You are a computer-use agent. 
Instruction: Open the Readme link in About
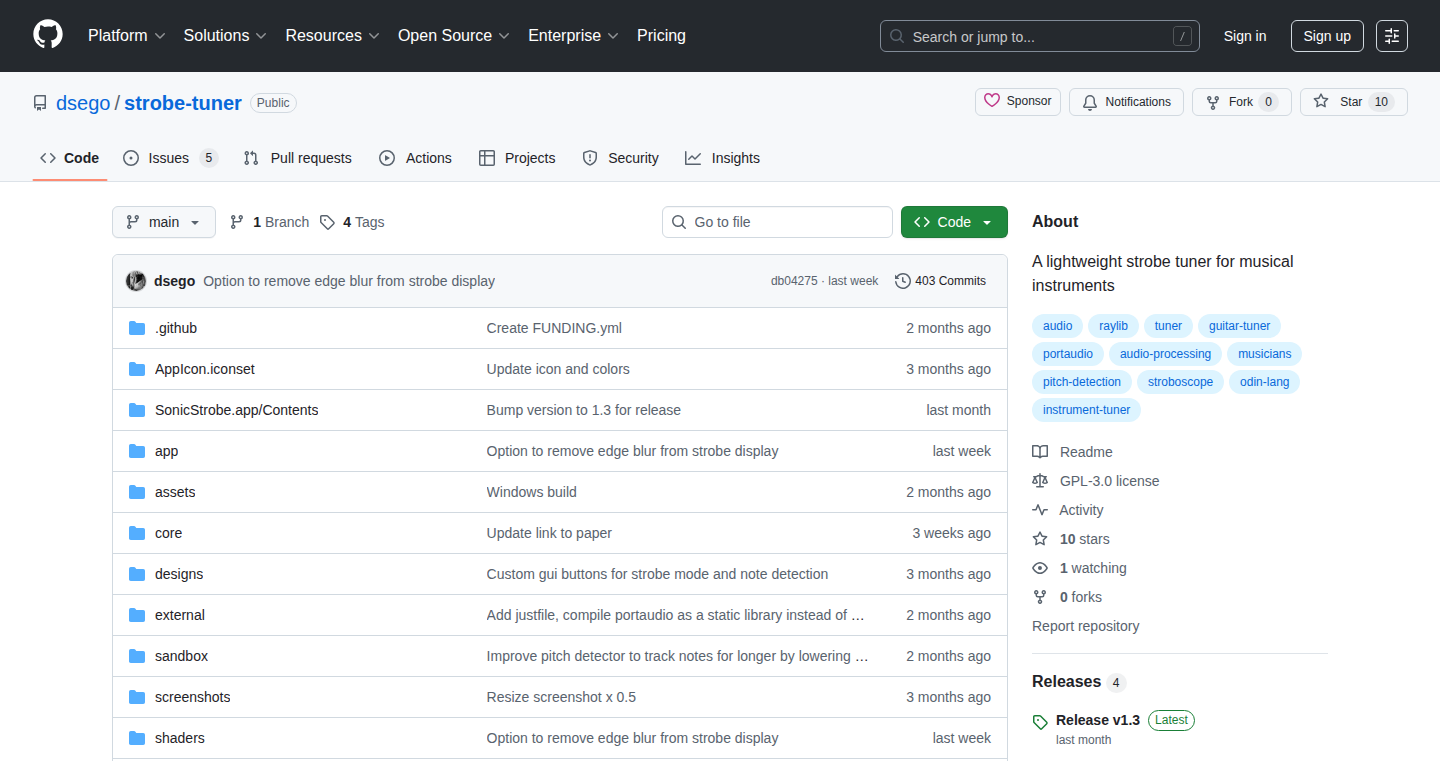1073,452
